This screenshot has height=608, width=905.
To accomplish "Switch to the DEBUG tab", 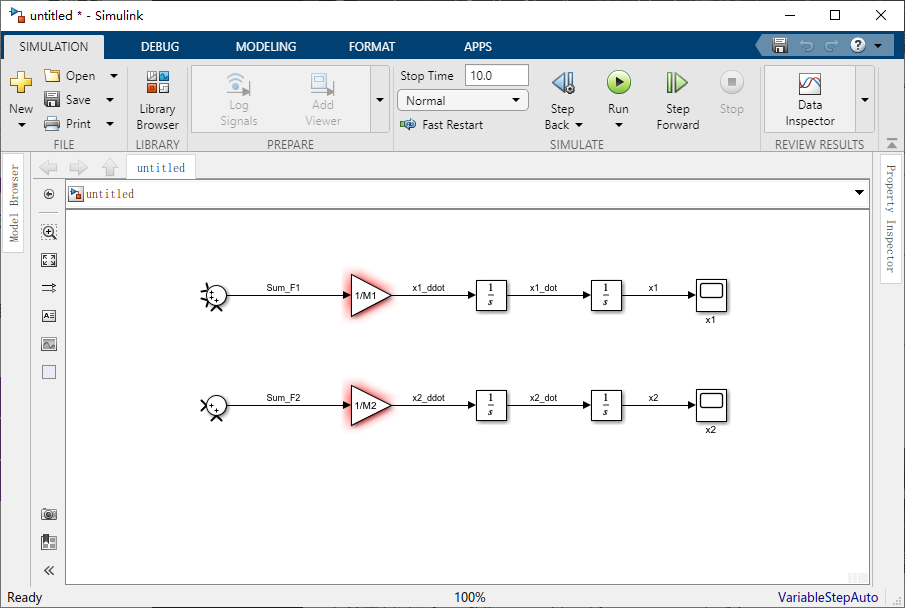I will (x=160, y=47).
